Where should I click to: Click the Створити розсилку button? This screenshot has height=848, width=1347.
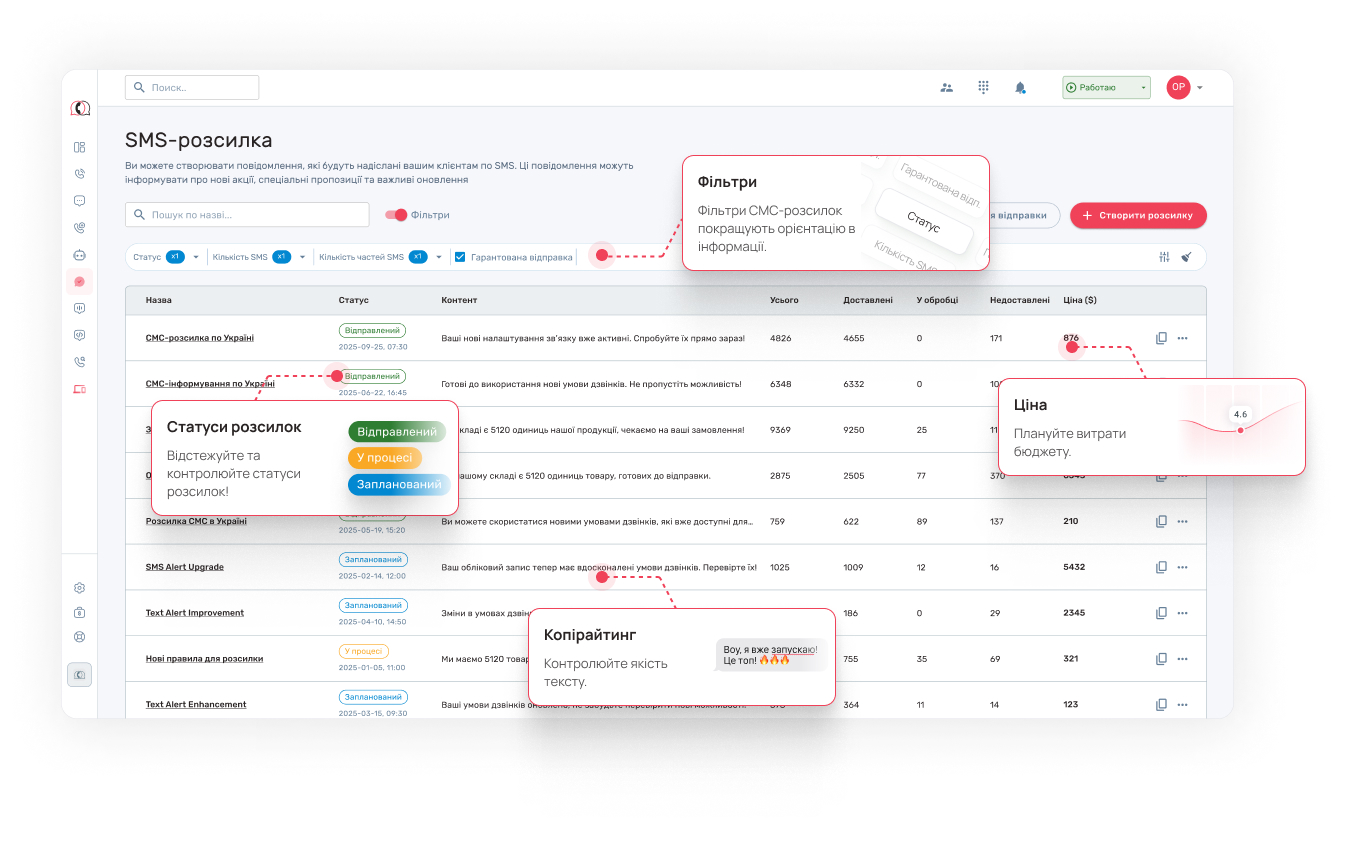[1138, 215]
